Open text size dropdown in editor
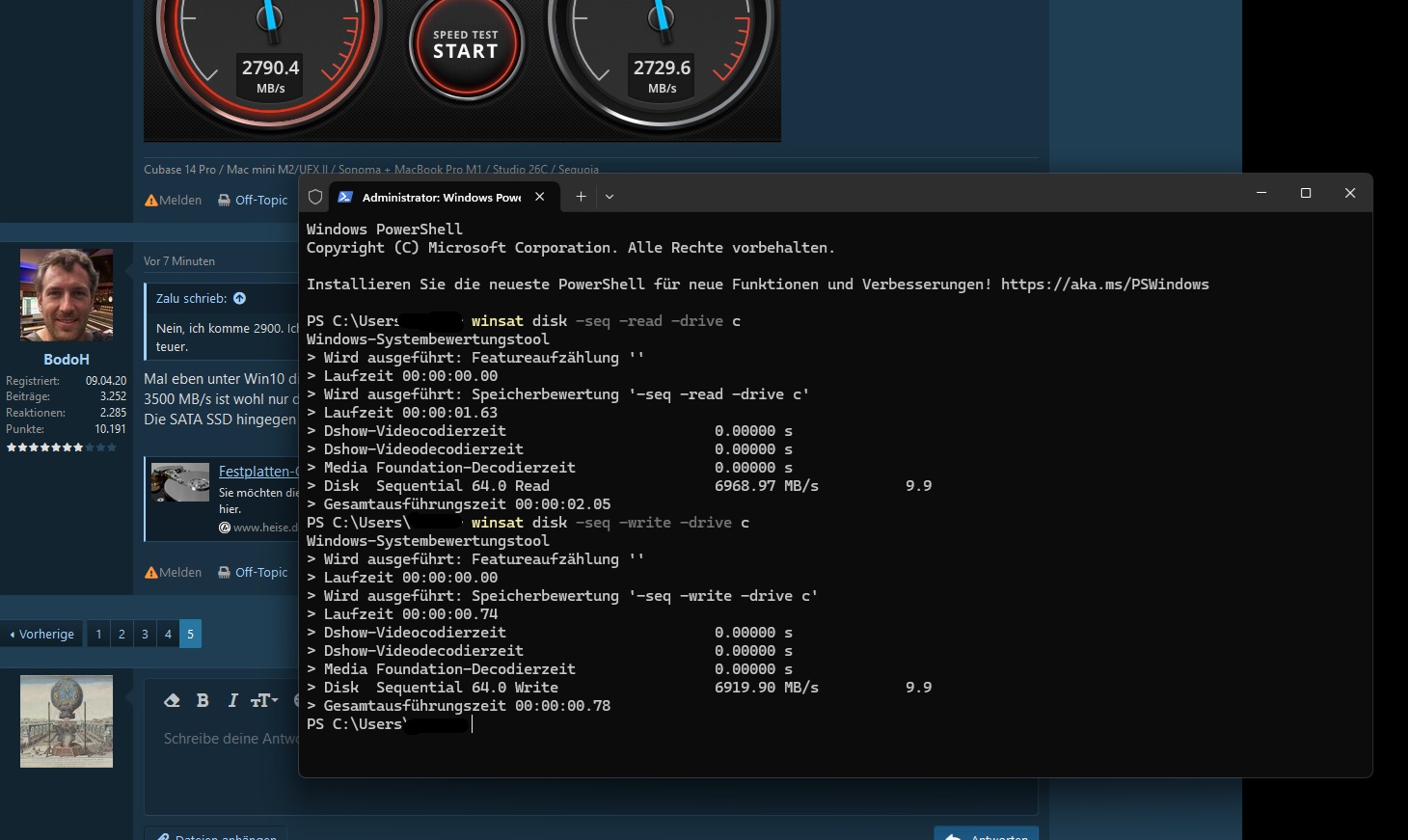 coord(264,700)
